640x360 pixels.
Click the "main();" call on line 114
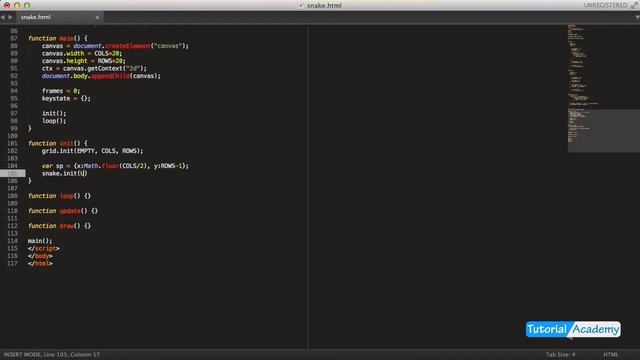40,241
